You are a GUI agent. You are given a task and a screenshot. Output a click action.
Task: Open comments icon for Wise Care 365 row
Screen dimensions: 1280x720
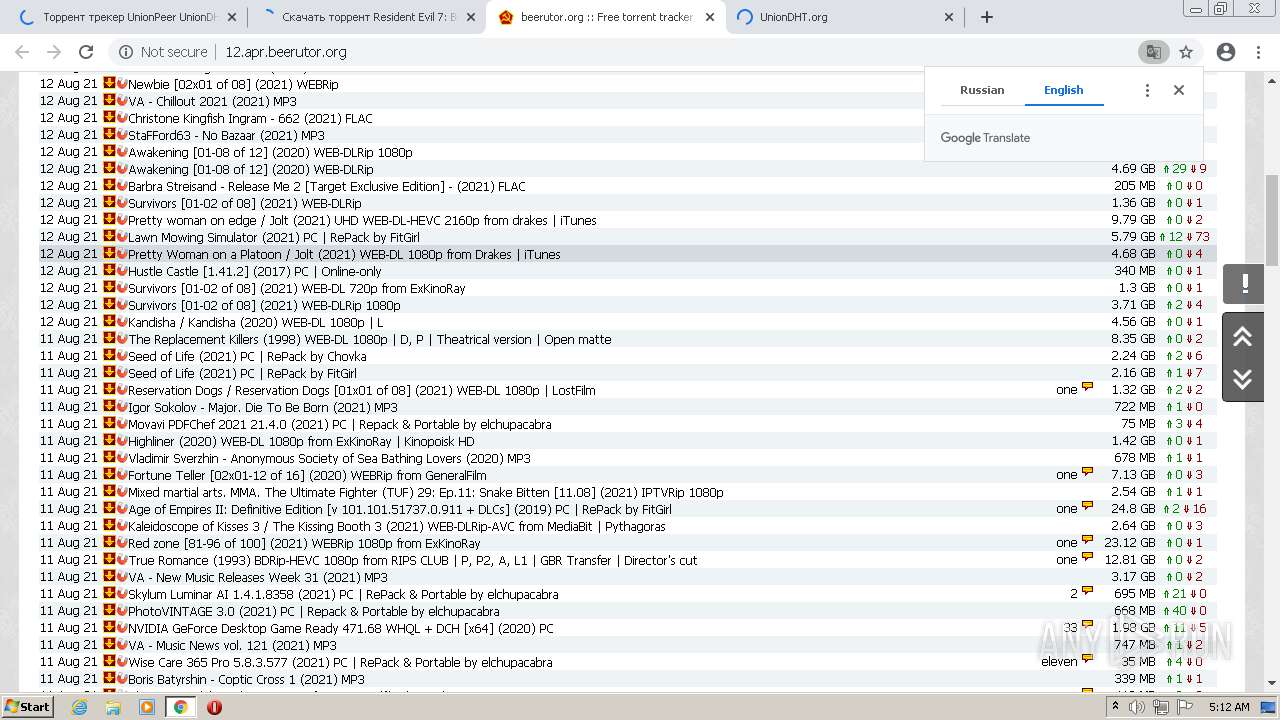click(x=1087, y=661)
